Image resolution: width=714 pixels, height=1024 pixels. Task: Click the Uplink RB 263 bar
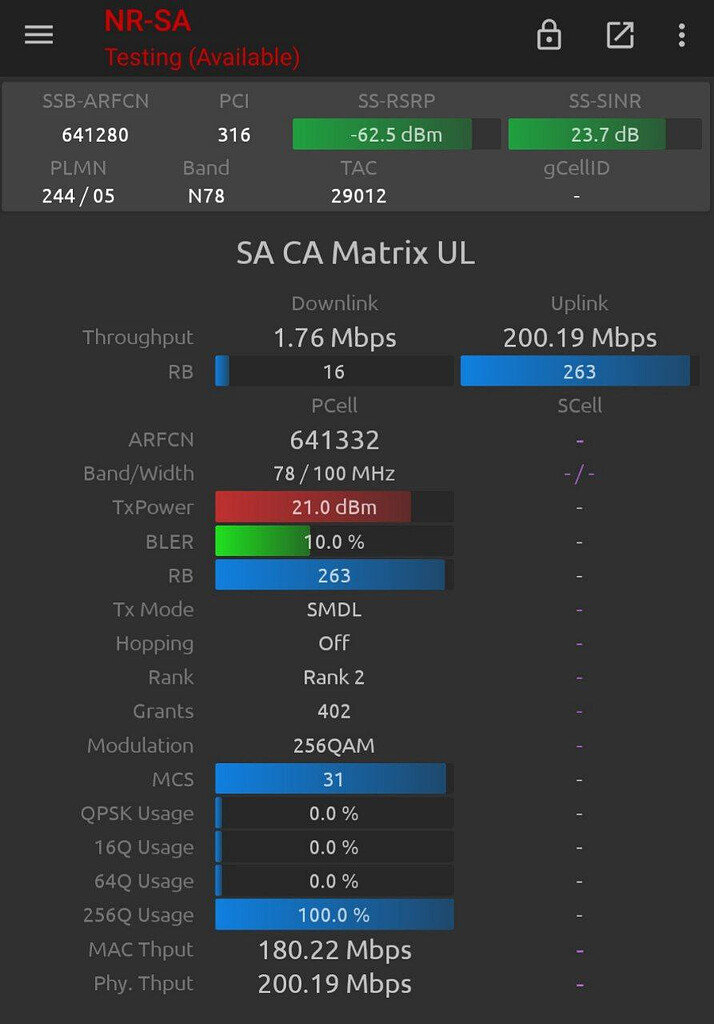[579, 372]
